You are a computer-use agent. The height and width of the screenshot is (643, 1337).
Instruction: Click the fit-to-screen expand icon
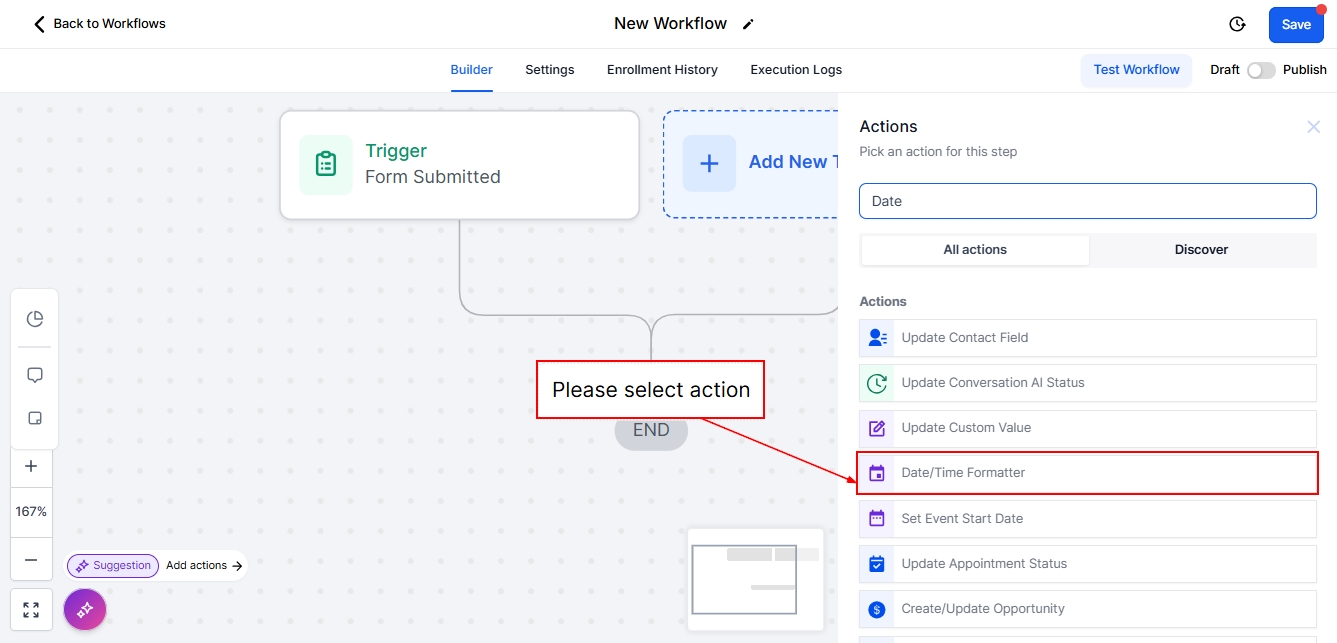click(31, 610)
